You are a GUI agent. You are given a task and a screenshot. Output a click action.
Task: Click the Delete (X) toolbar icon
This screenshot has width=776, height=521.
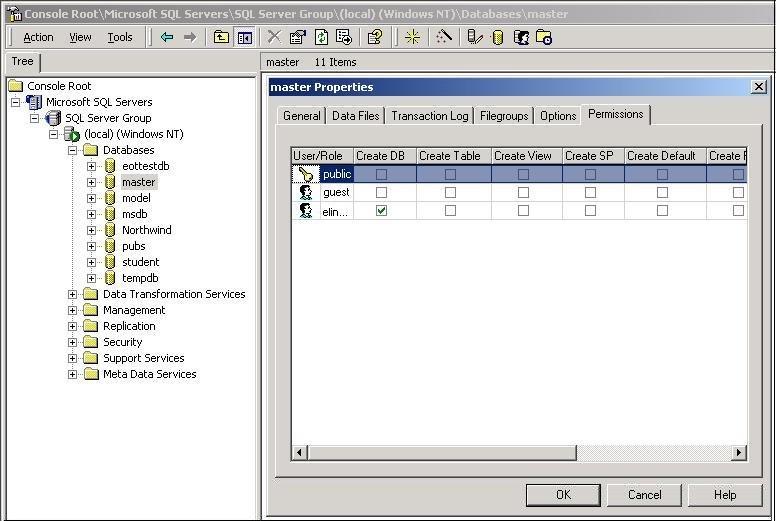coord(274,37)
